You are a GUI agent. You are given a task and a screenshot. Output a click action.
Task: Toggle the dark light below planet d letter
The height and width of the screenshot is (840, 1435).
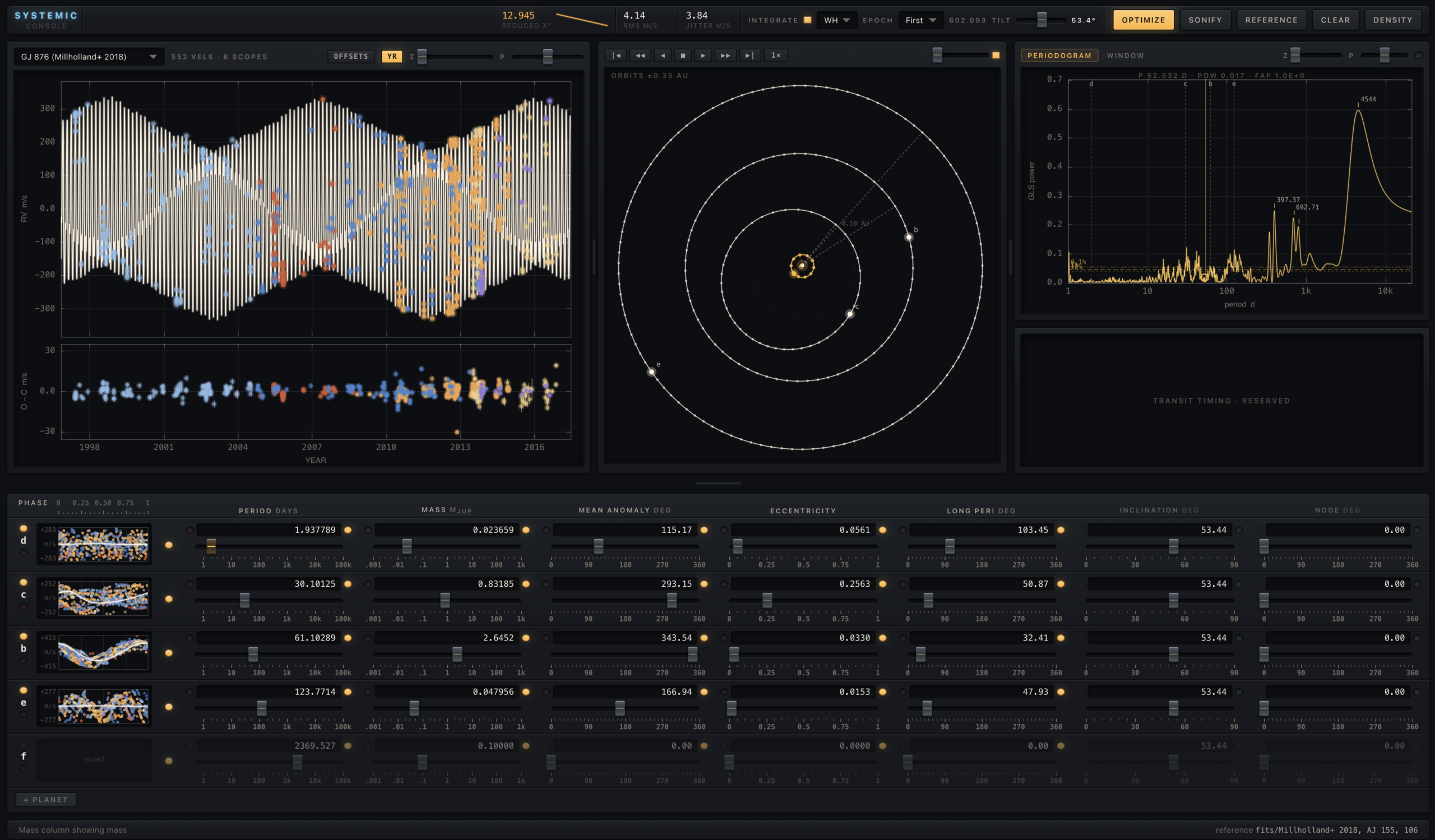pyautogui.click(x=24, y=553)
